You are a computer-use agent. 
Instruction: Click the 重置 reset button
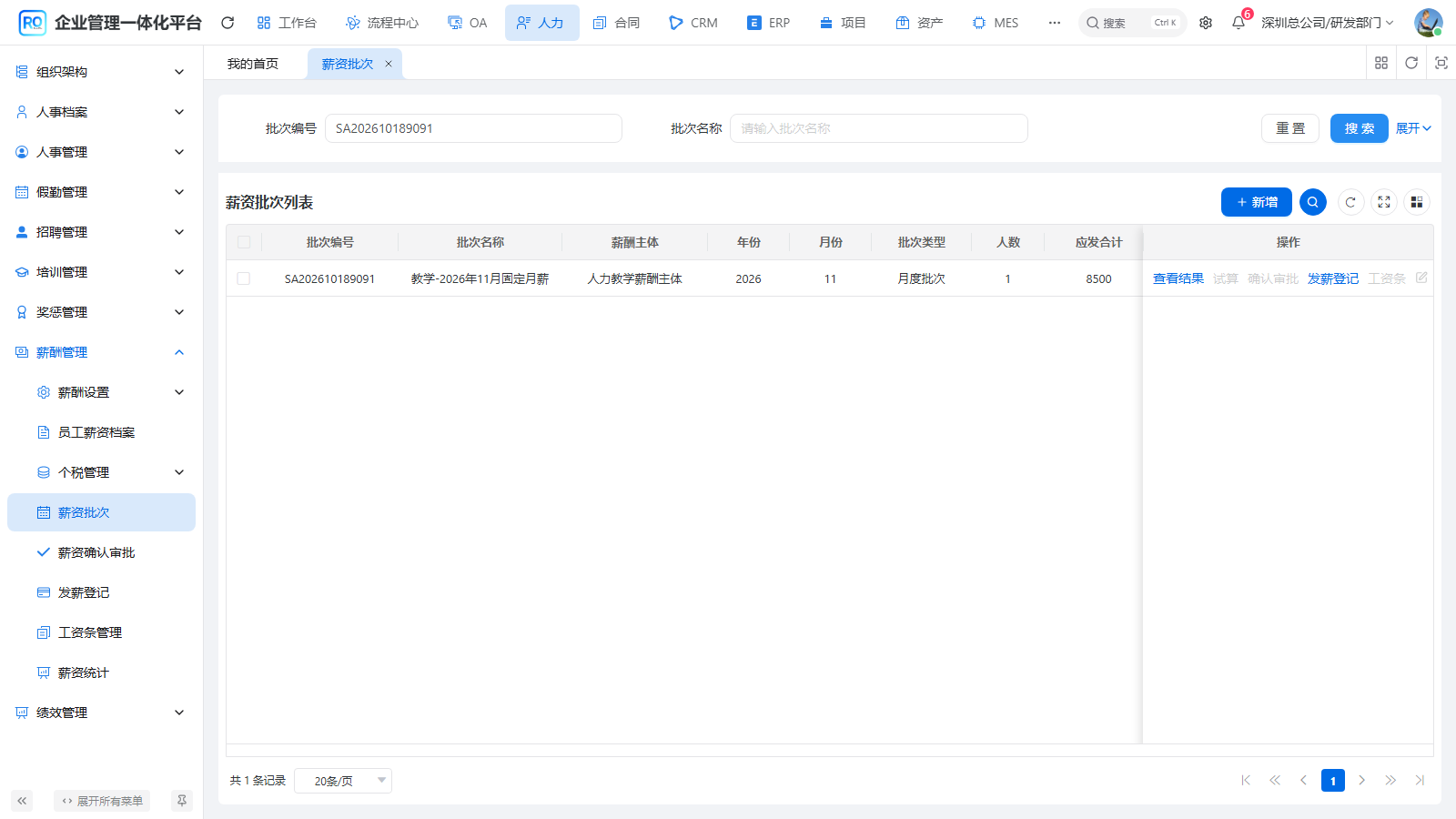pos(1290,128)
